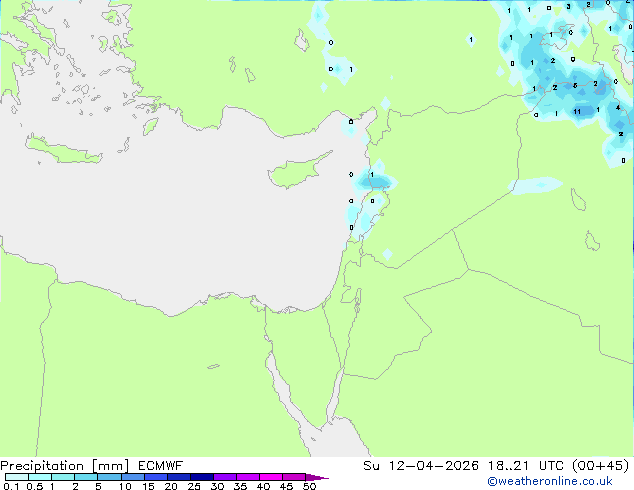Select the 'ECMWF' model label
This screenshot has height=490, width=634.
pos(161,466)
